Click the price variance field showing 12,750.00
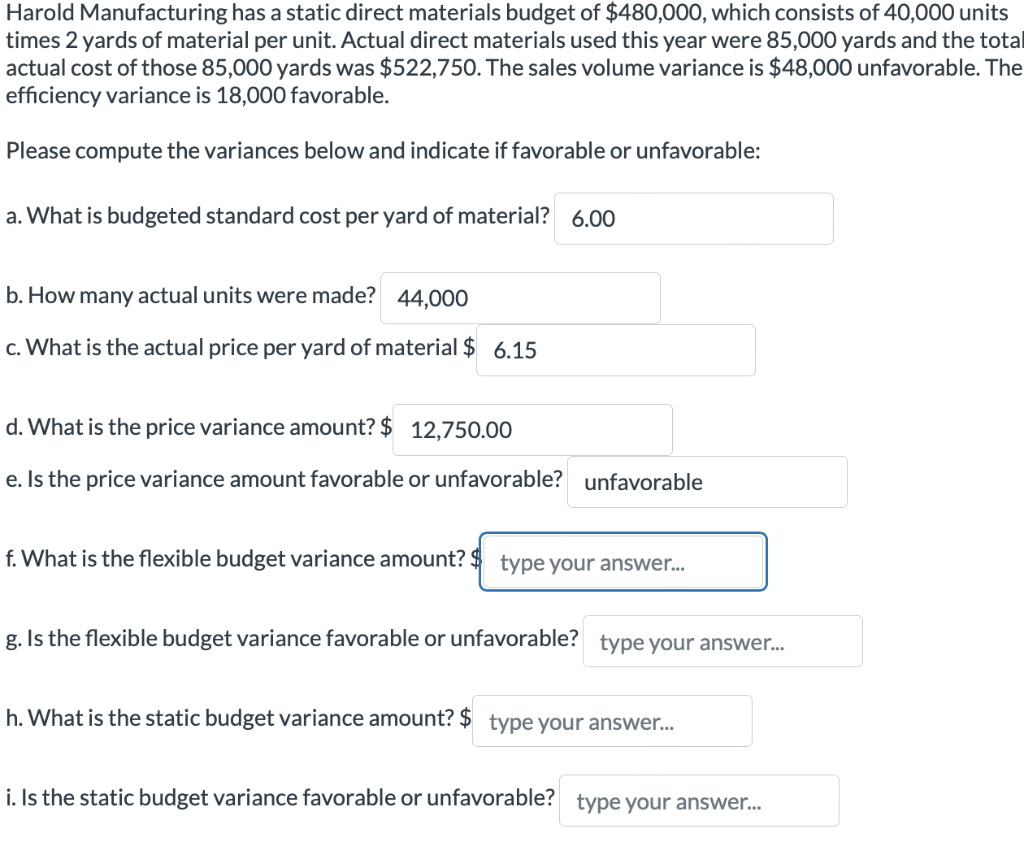This screenshot has height=842, width=1024. point(532,429)
